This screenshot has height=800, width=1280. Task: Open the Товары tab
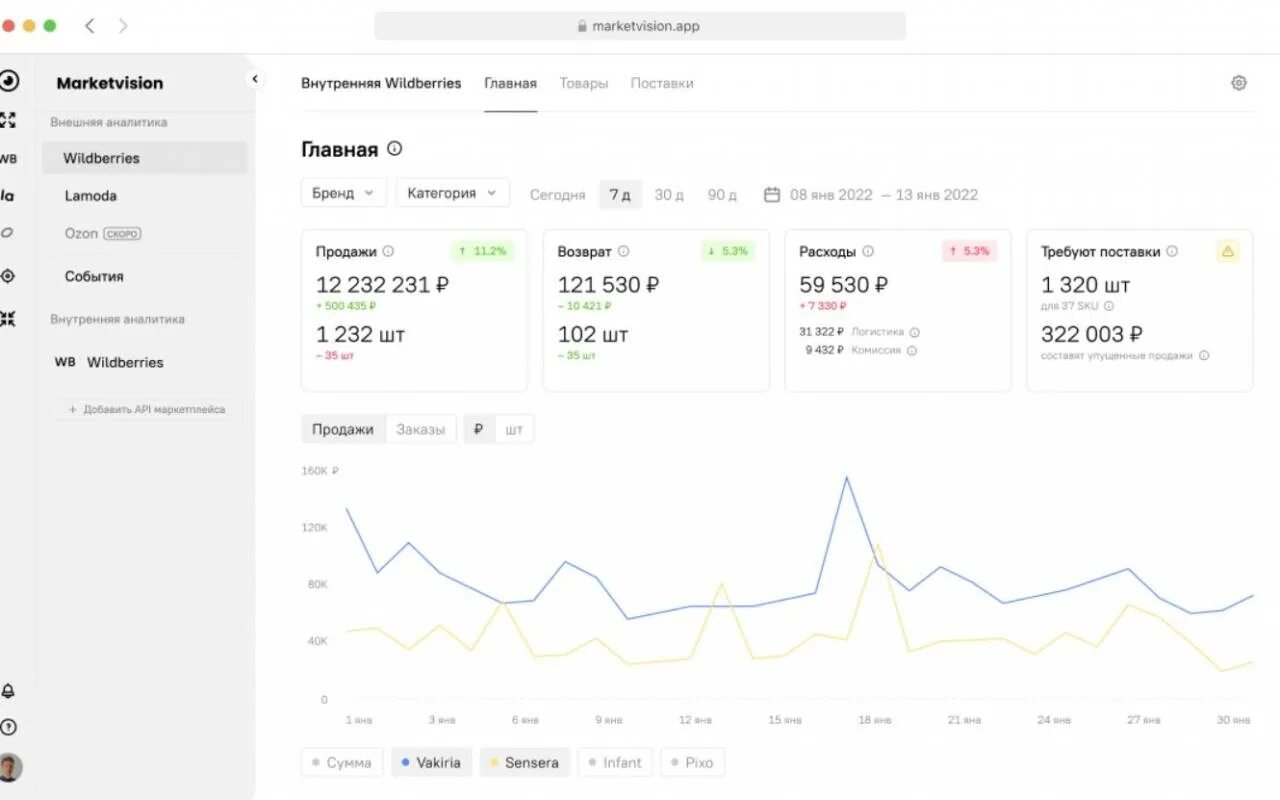coord(584,83)
